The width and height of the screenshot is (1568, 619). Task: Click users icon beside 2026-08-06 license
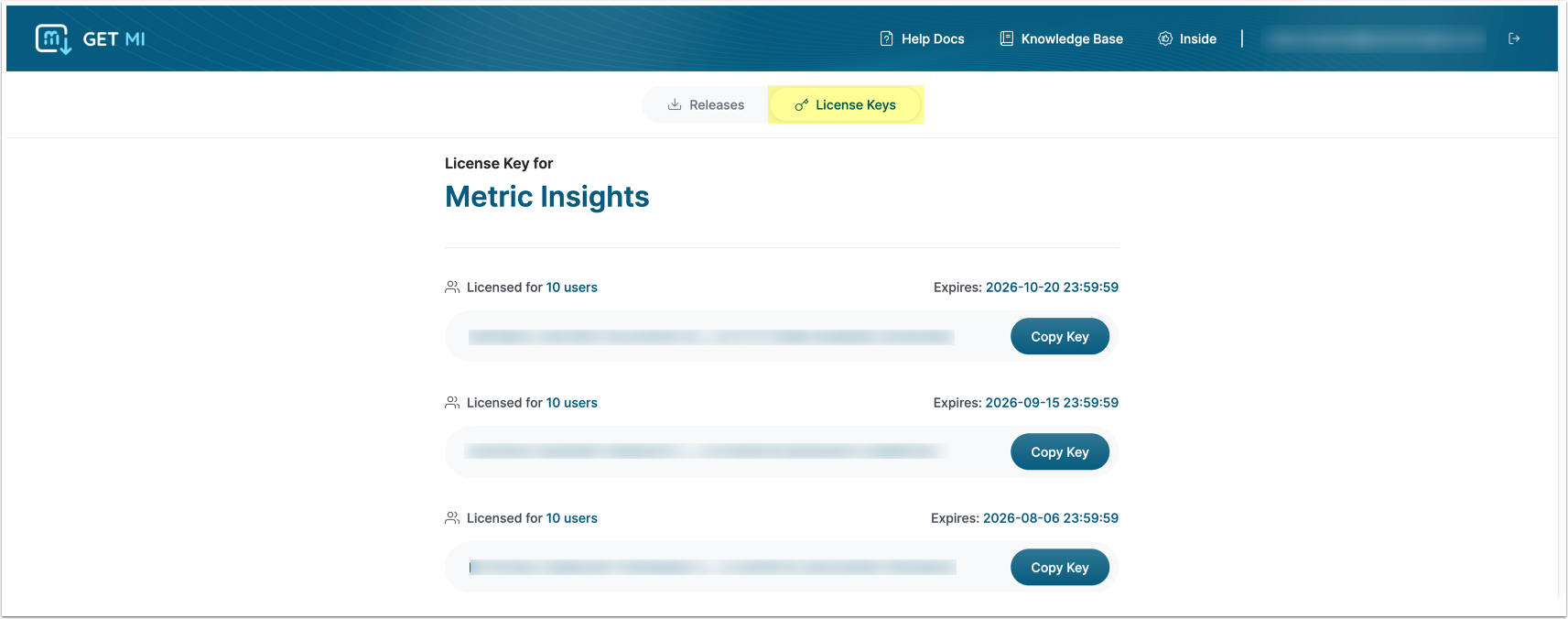(452, 518)
